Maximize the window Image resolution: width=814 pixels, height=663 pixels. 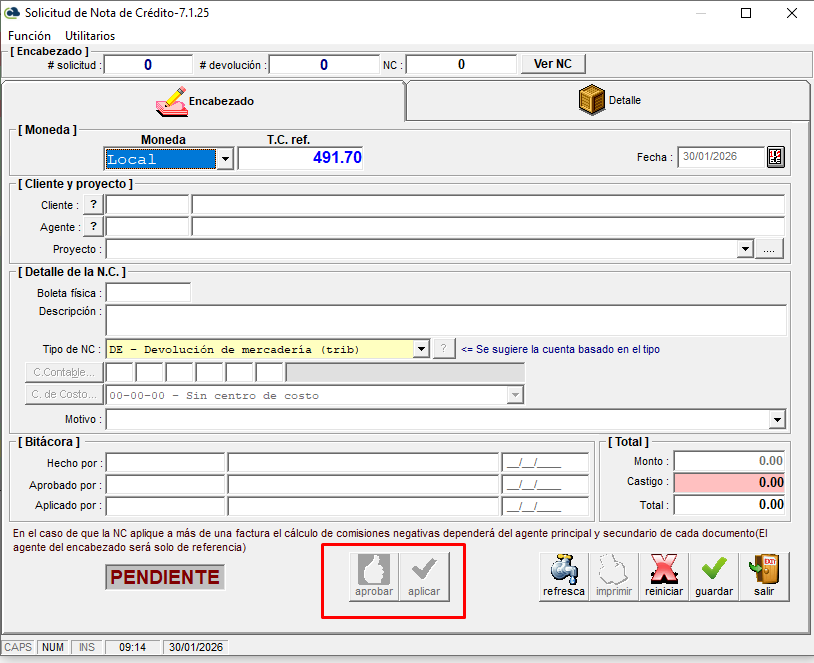coord(746,13)
